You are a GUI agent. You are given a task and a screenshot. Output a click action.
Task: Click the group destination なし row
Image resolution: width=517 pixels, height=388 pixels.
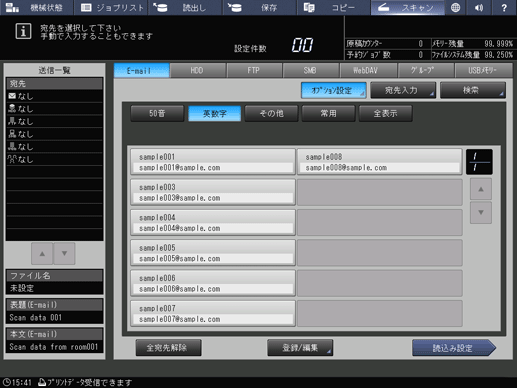(54, 159)
